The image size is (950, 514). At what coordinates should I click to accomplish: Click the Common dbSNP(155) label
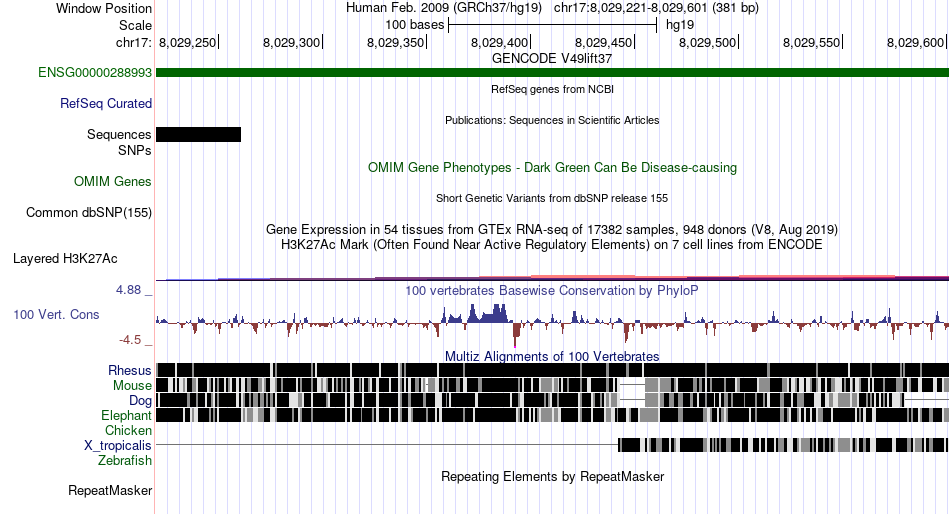point(89,213)
